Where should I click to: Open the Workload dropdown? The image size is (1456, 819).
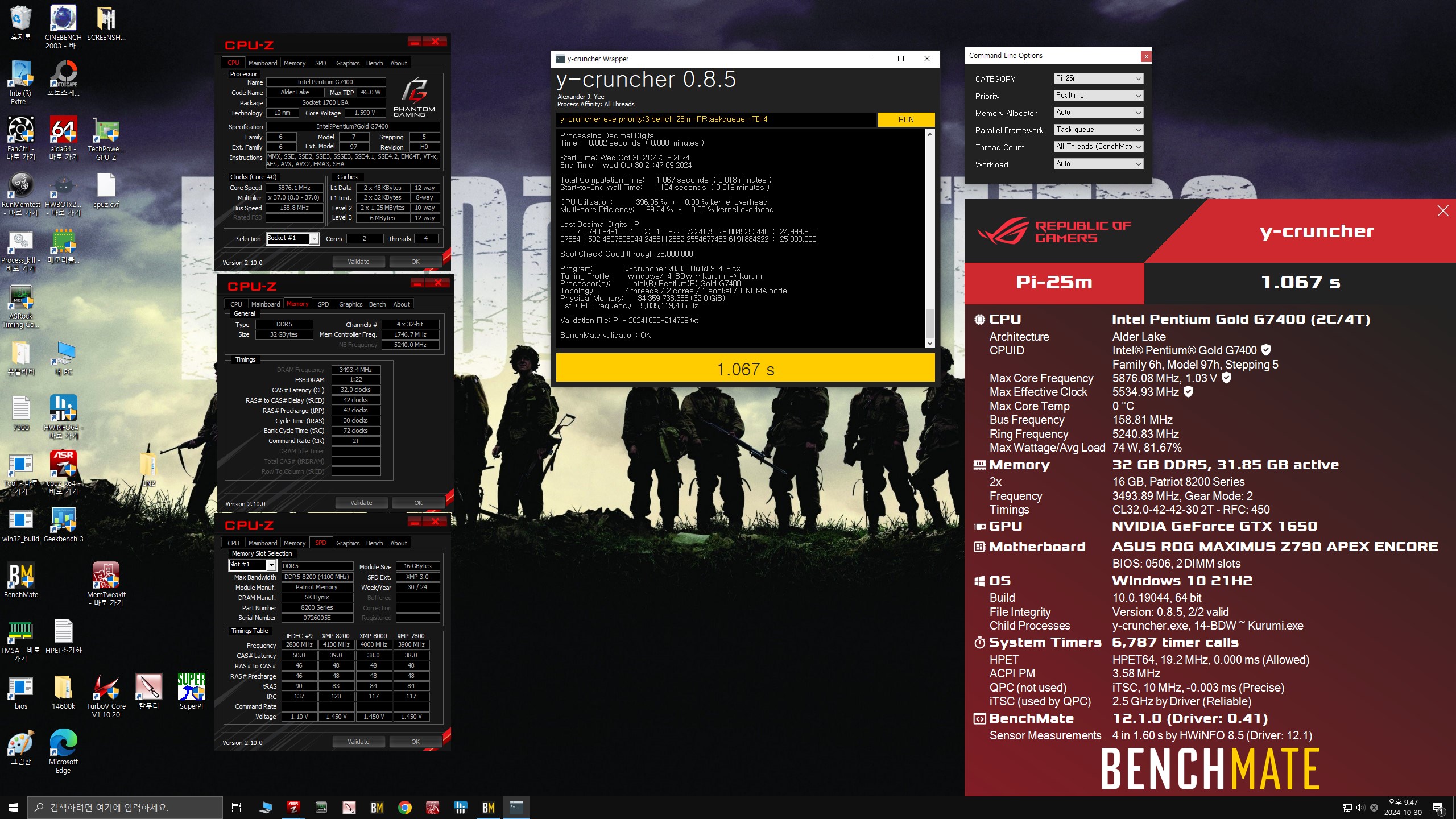pyautogui.click(x=1098, y=164)
